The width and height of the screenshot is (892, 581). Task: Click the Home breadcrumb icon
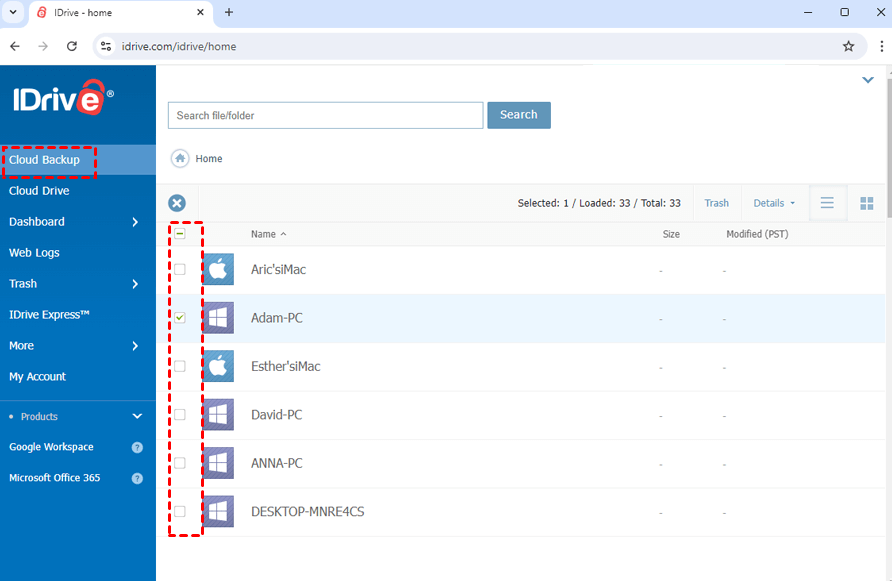click(180, 158)
